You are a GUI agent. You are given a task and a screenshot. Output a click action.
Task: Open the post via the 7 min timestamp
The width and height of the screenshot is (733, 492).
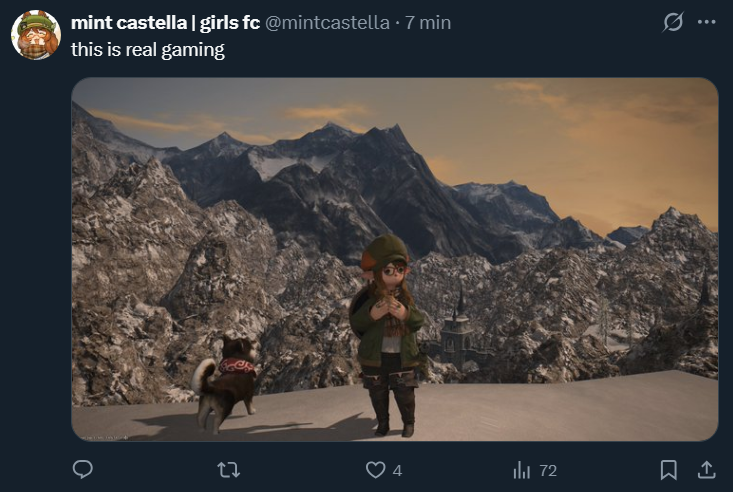click(428, 22)
